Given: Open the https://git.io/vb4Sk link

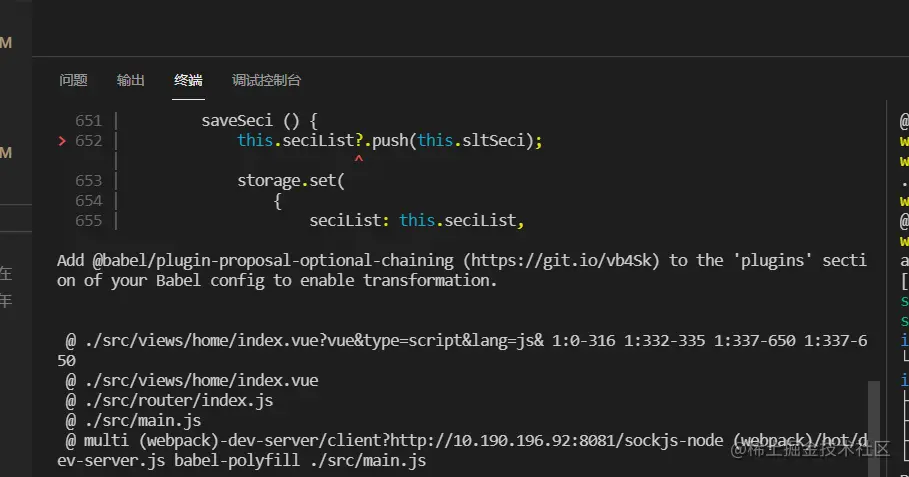Looking at the screenshot, I should pyautogui.click(x=559, y=260).
